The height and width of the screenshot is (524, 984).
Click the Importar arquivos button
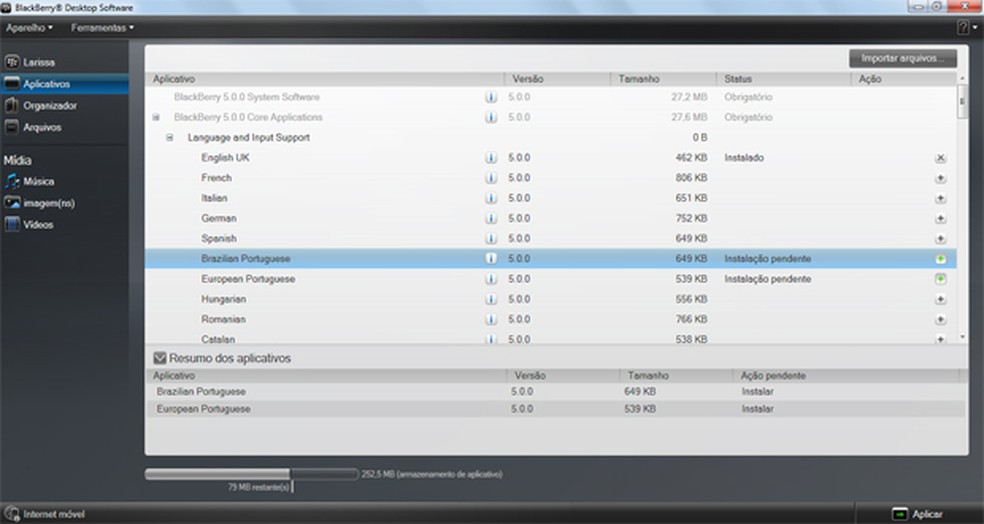903,58
